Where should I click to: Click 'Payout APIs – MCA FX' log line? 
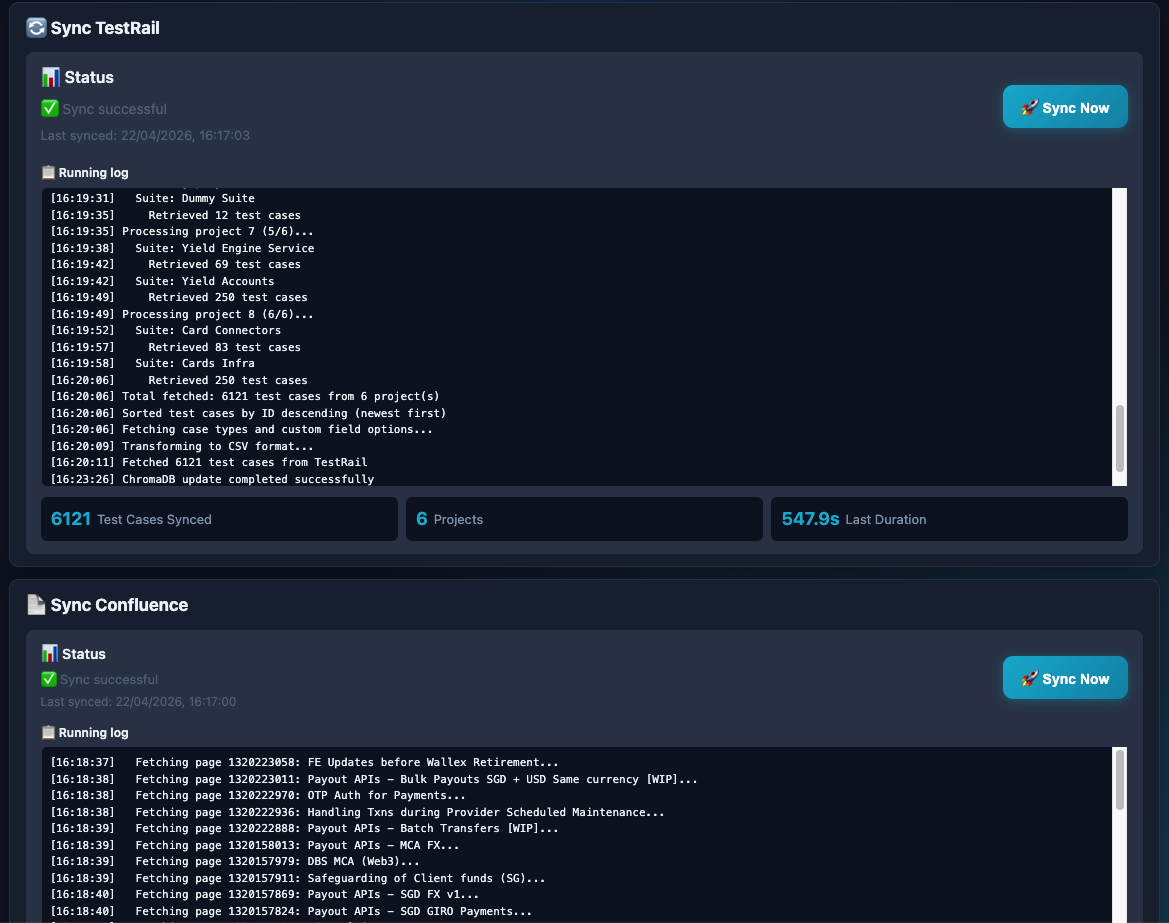pos(255,845)
